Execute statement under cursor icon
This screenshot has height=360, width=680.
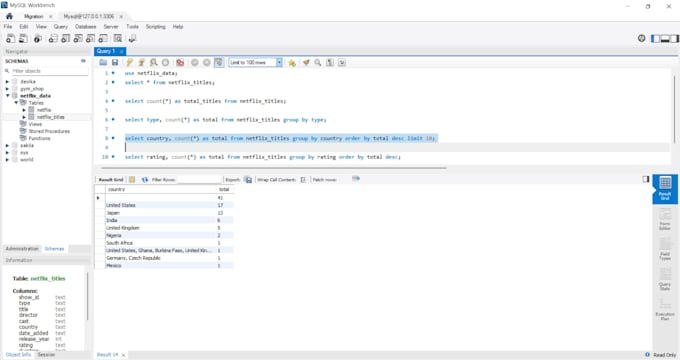[x=141, y=62]
